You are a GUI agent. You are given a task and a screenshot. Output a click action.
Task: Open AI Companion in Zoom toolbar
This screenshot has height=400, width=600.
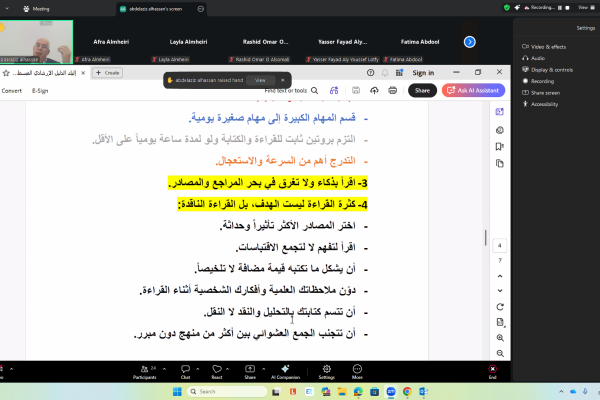285,372
